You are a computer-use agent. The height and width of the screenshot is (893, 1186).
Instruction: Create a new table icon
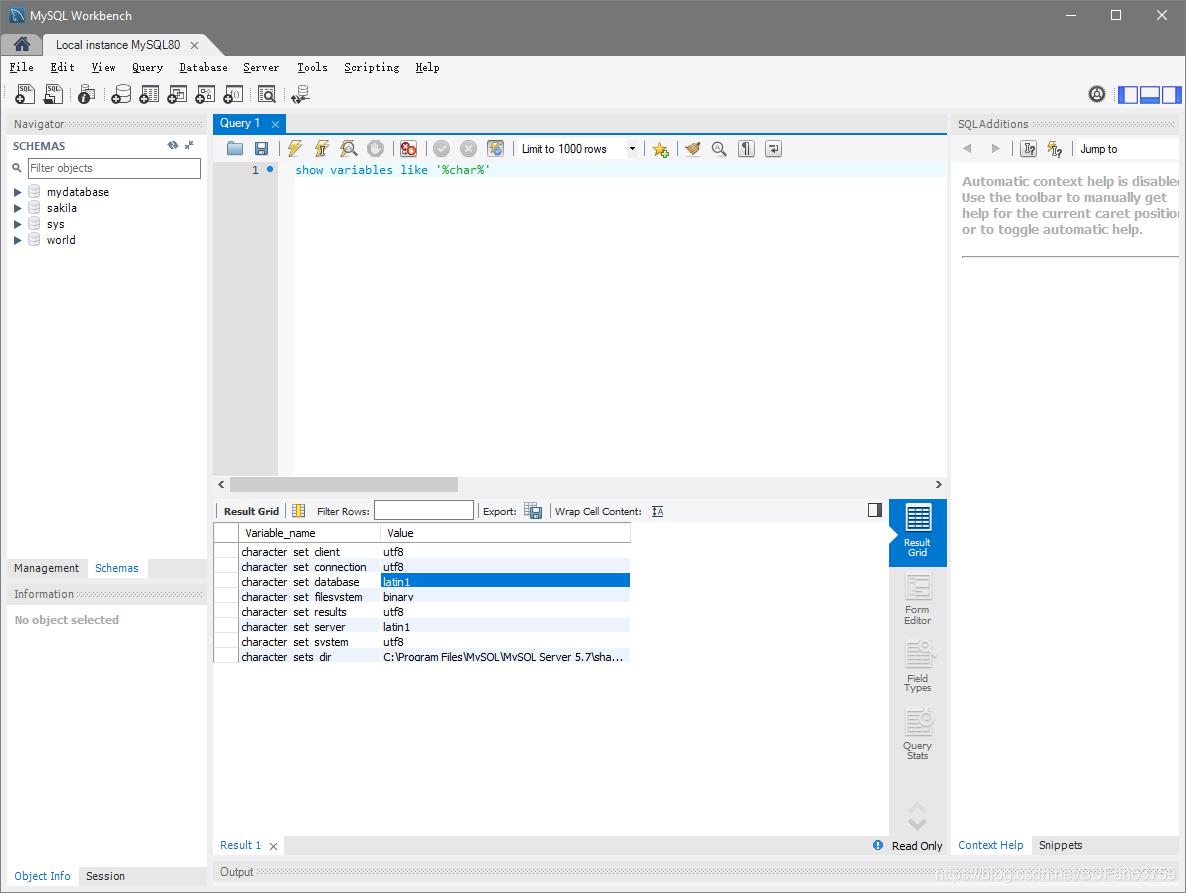149,95
